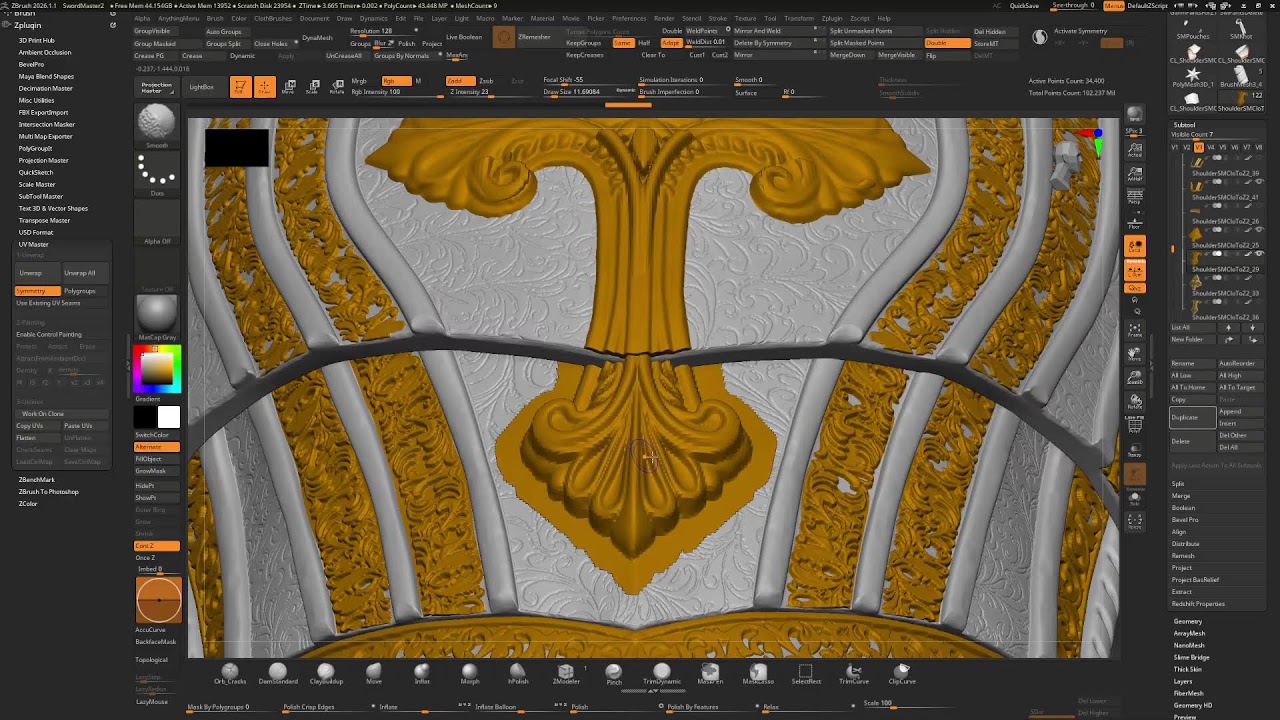Toggle the Rgb color mode
This screenshot has height=720, width=1280.
point(395,81)
